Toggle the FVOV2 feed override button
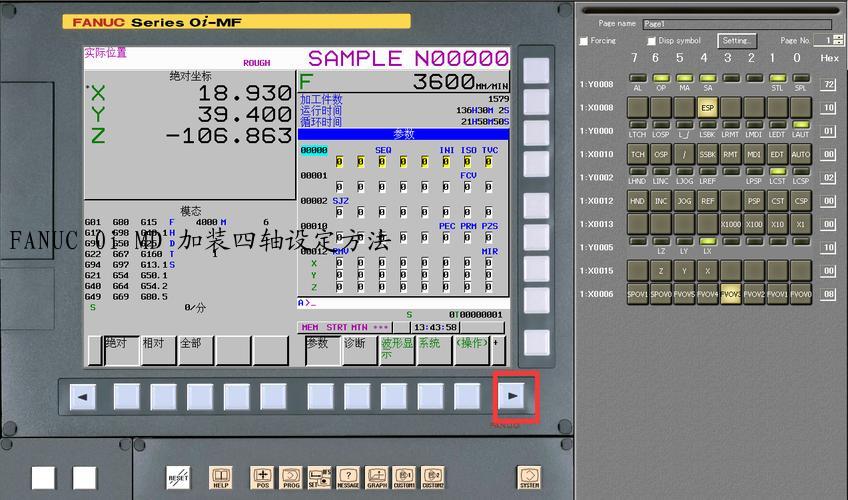This screenshot has height=500, width=848. pos(754,294)
